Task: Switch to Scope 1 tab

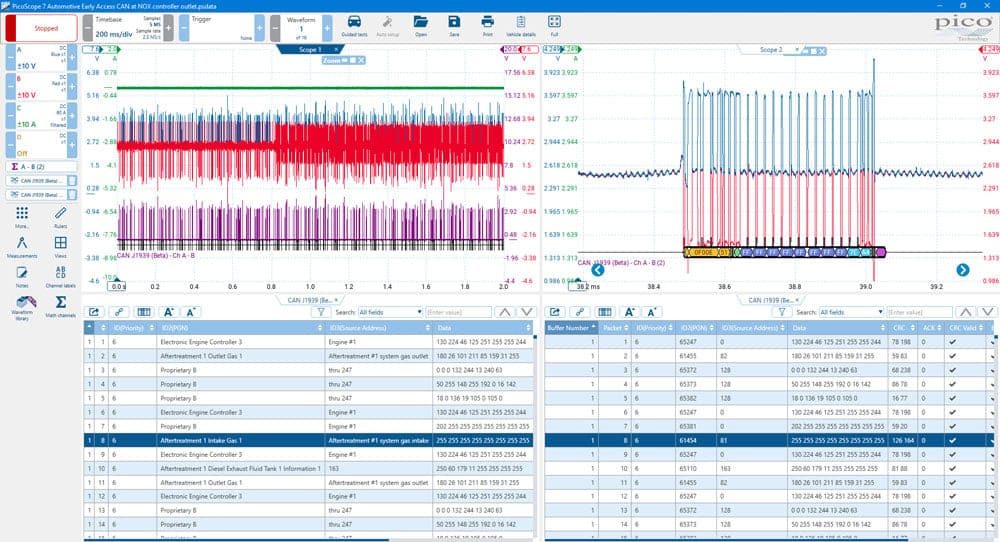Action: (x=310, y=49)
